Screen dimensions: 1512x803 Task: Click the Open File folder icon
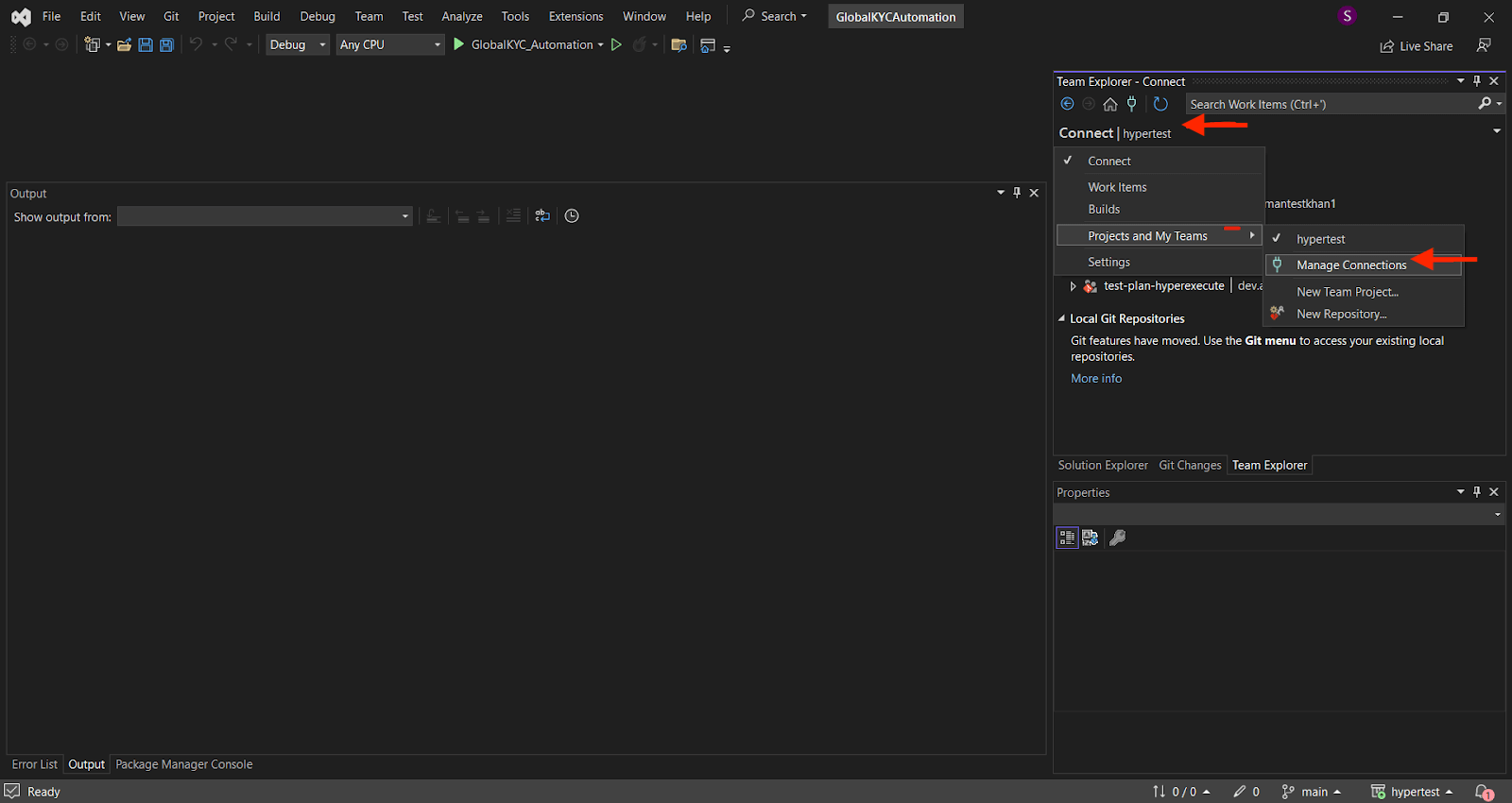[124, 44]
